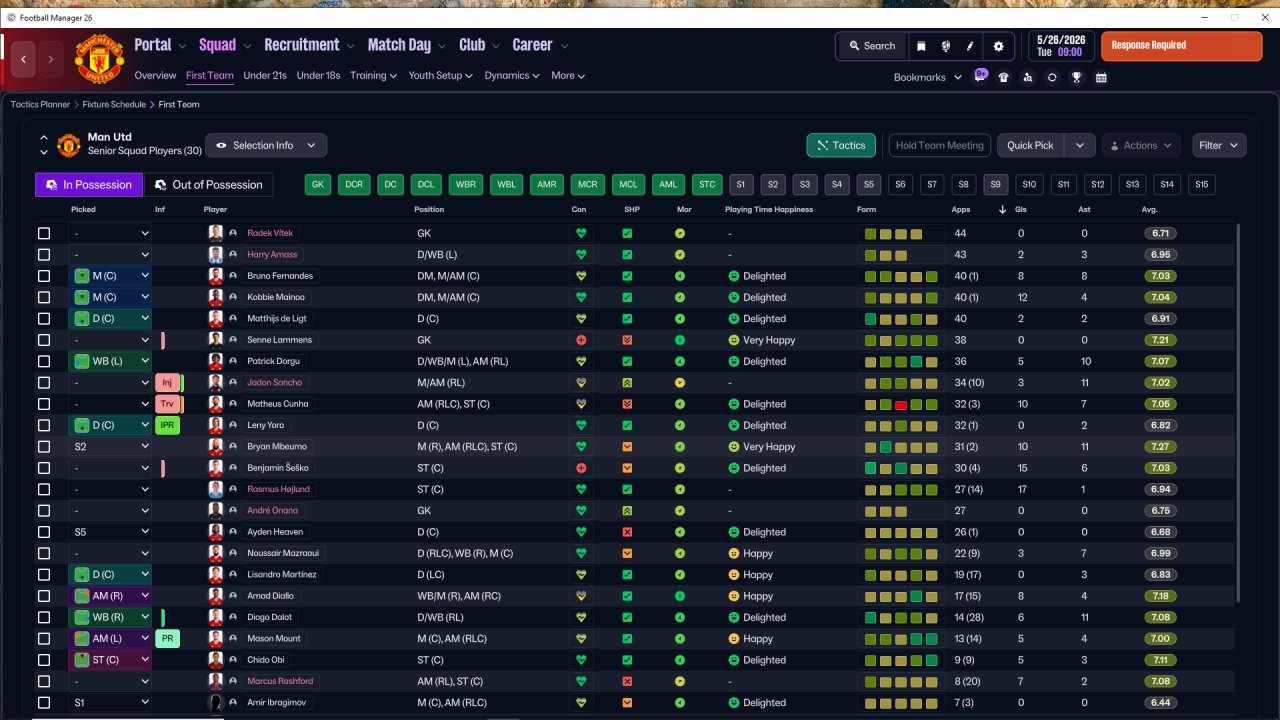Check the box for Bryan Mbeumo
Viewport: 1280px width, 720px height.
[x=44, y=447]
